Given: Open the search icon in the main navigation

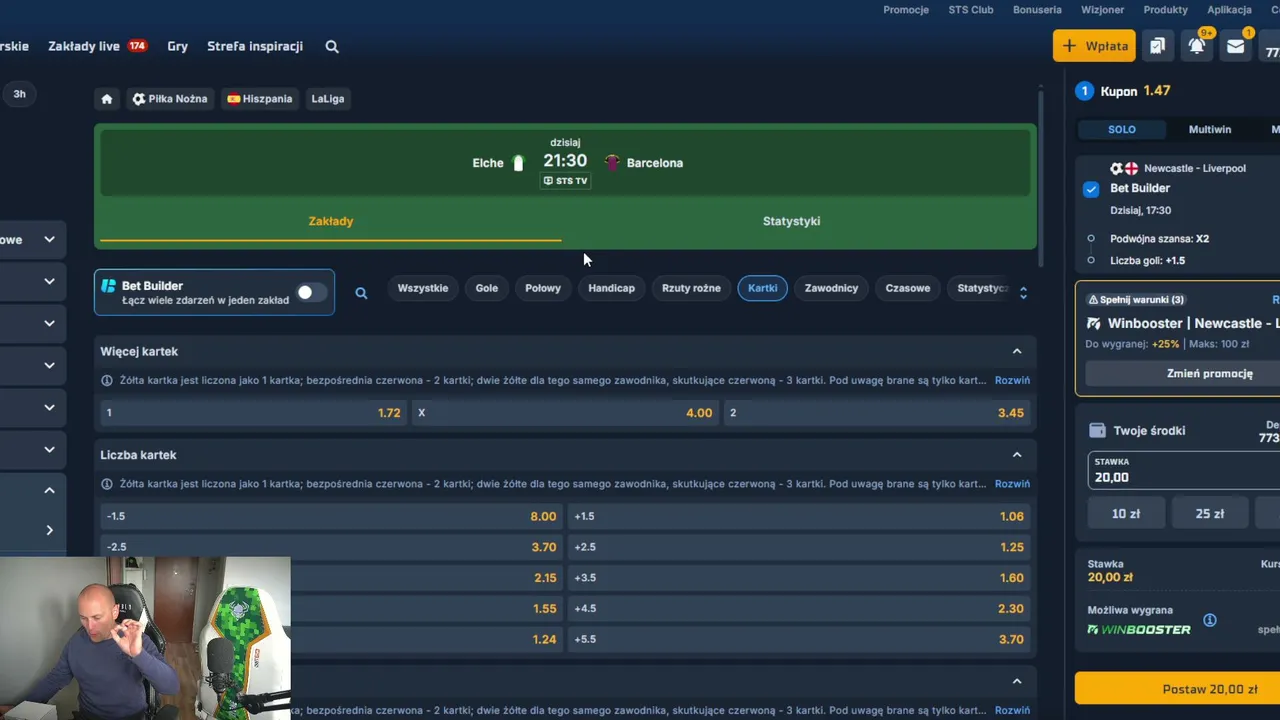Looking at the screenshot, I should point(332,46).
